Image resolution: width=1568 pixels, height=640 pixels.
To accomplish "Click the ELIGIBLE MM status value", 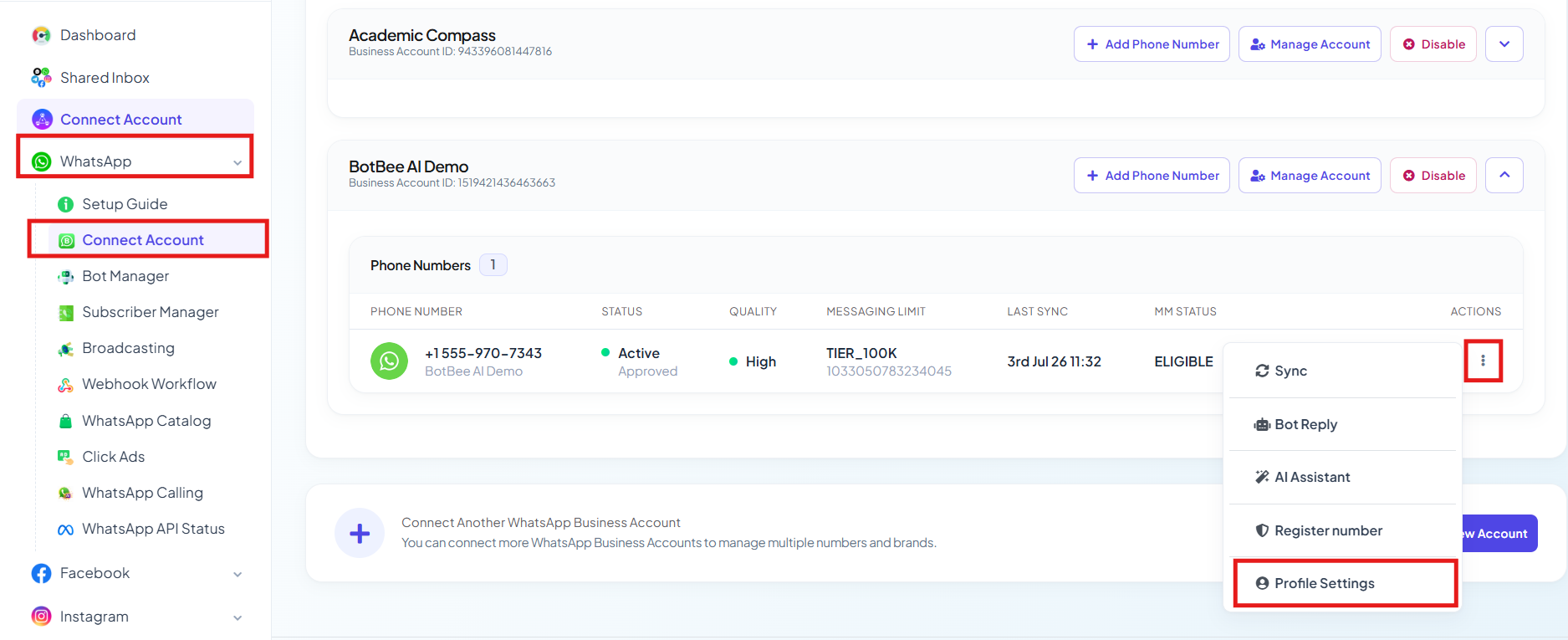I will 1183,361.
